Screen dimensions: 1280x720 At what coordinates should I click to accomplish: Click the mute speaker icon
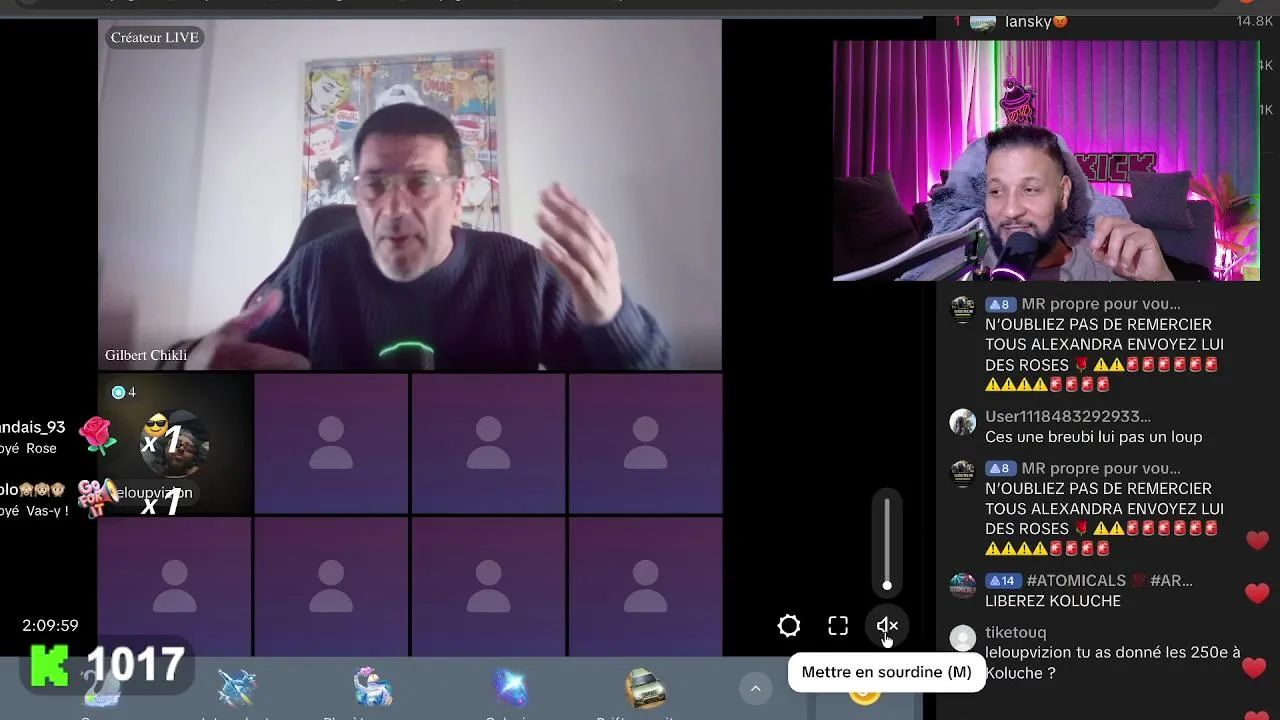[887, 626]
